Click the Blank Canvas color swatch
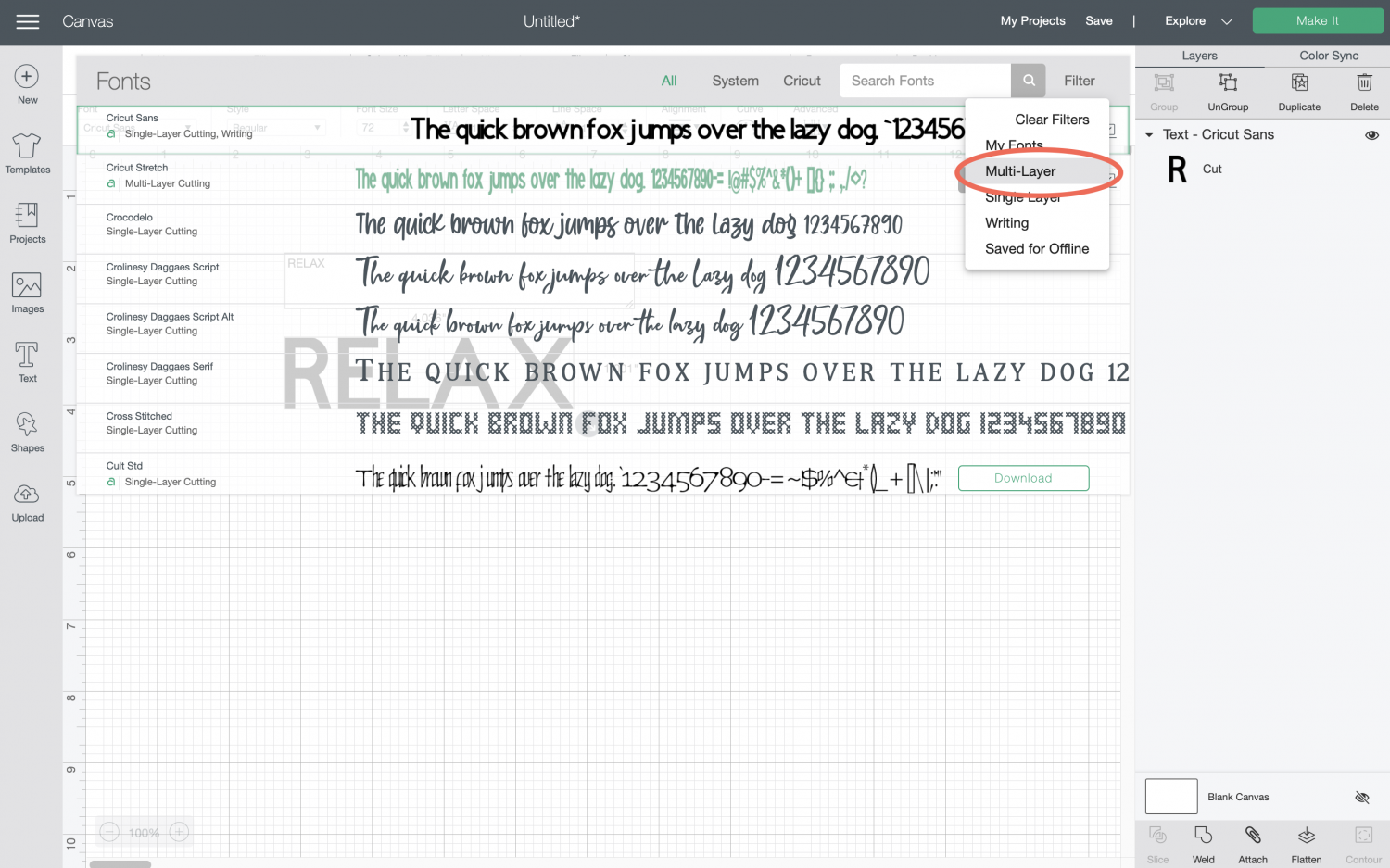1390x868 pixels. (1171, 797)
